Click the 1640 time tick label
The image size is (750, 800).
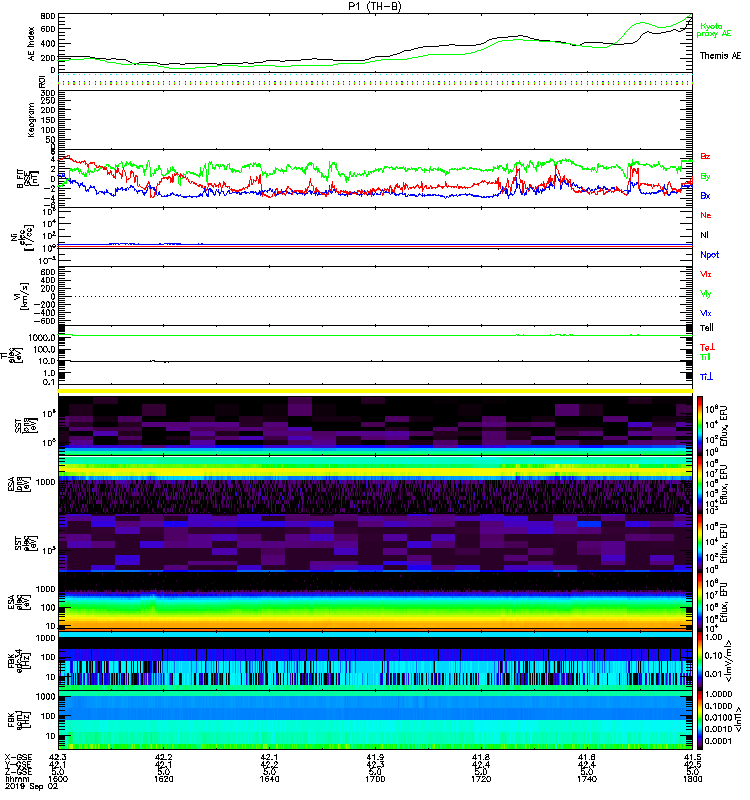[269, 779]
